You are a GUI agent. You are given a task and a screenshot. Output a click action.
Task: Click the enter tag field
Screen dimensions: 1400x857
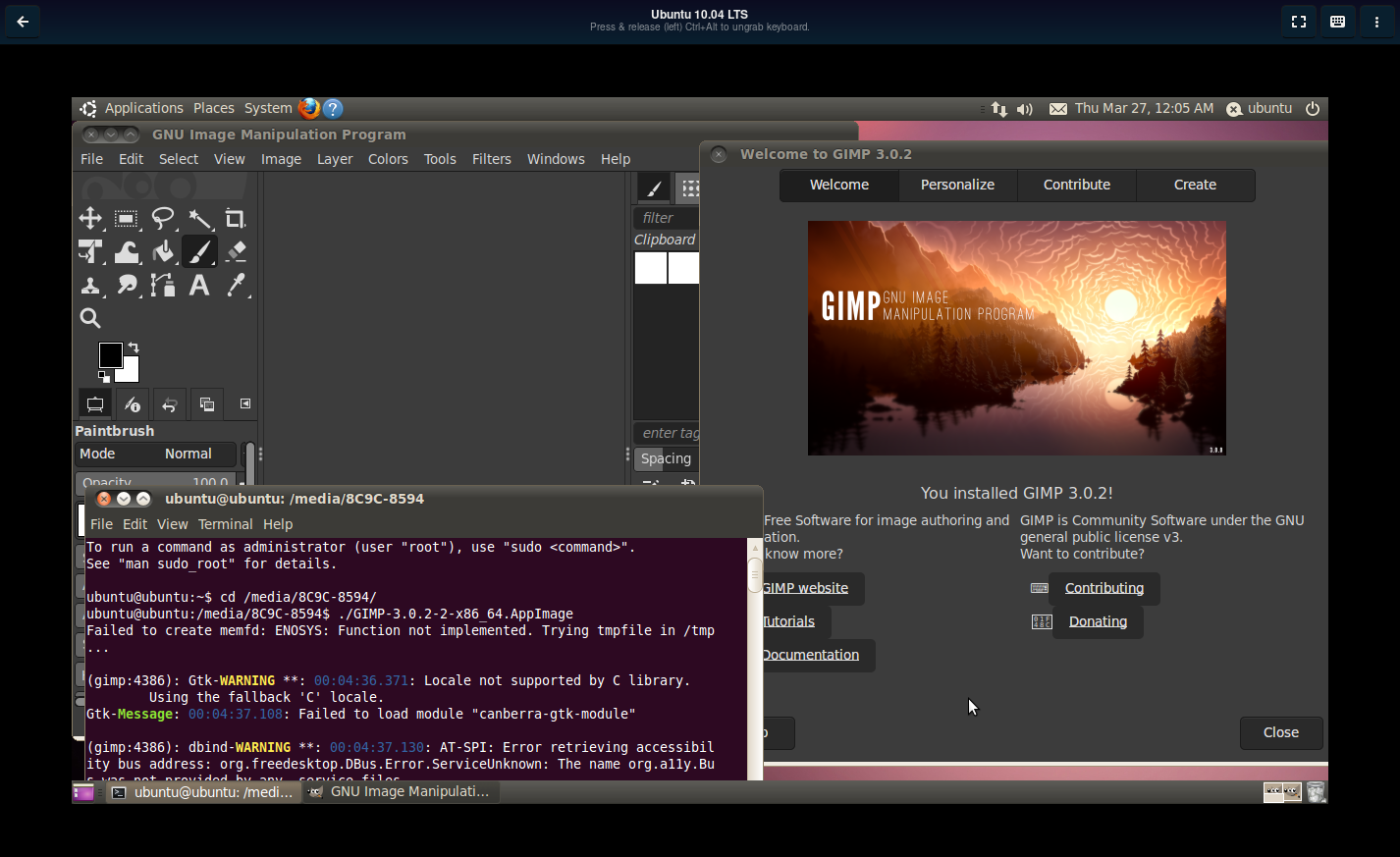tap(667, 433)
